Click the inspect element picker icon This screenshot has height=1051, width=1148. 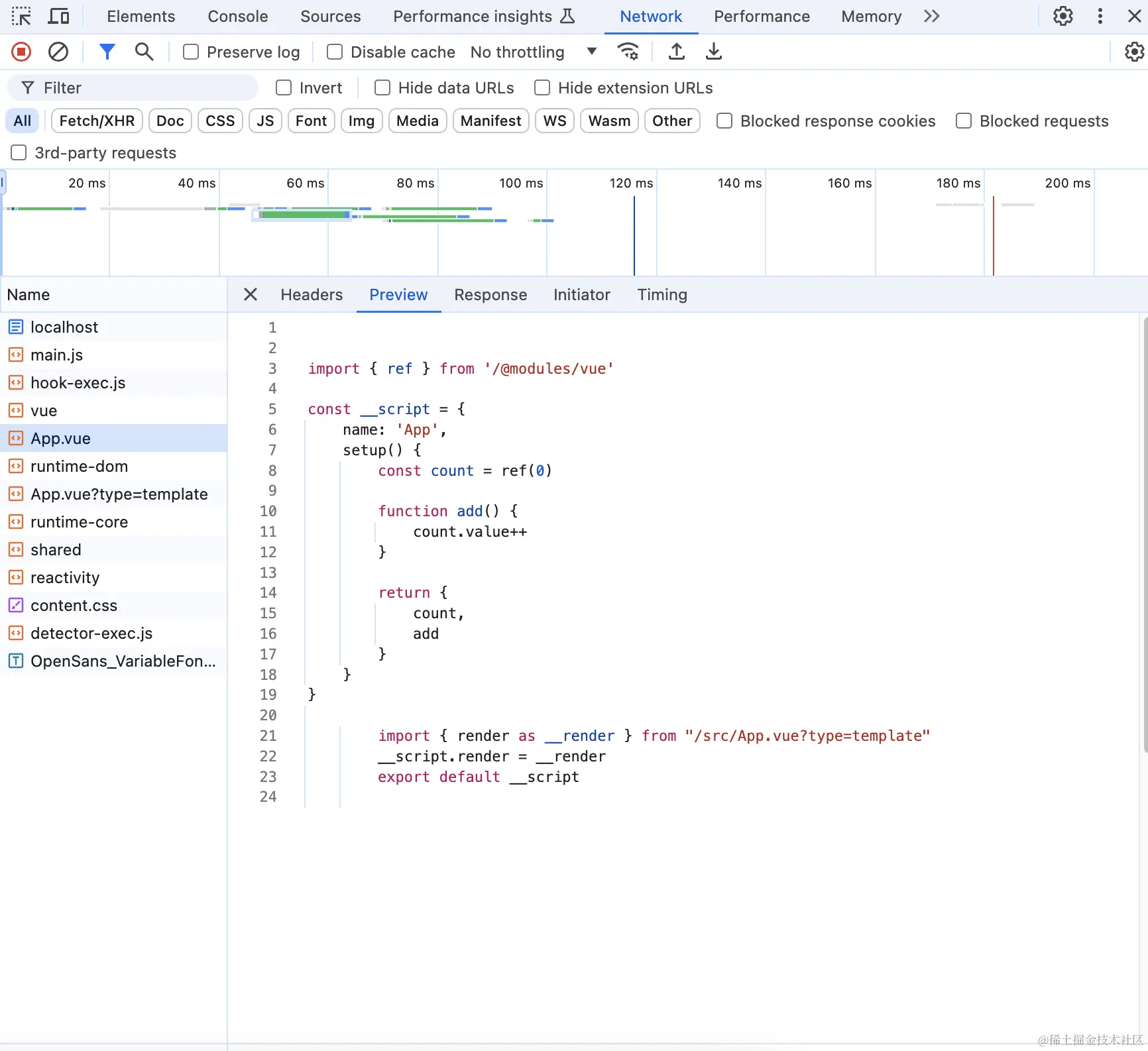[x=21, y=17]
